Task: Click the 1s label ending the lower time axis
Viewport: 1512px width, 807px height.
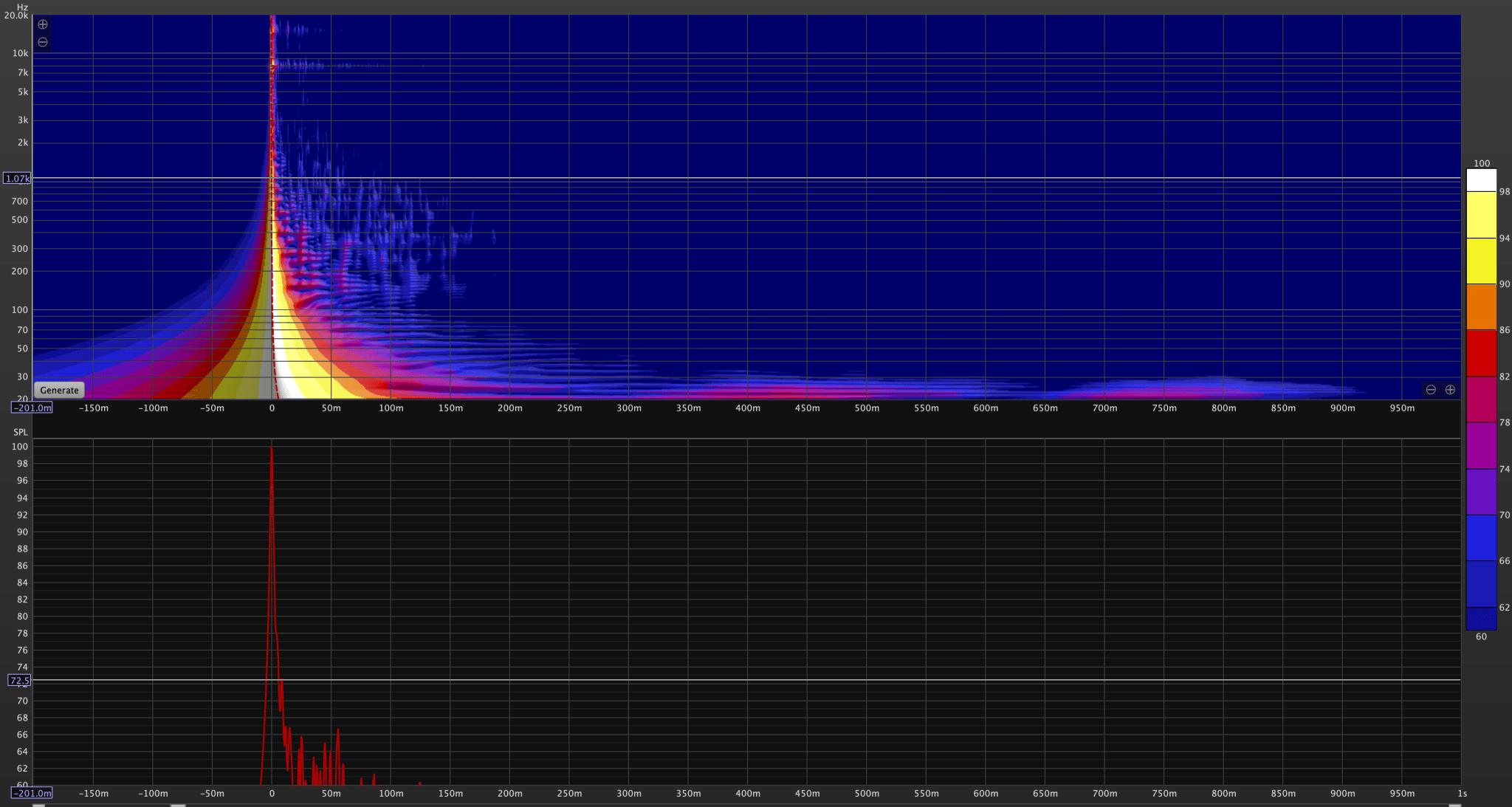Action: [x=1463, y=793]
